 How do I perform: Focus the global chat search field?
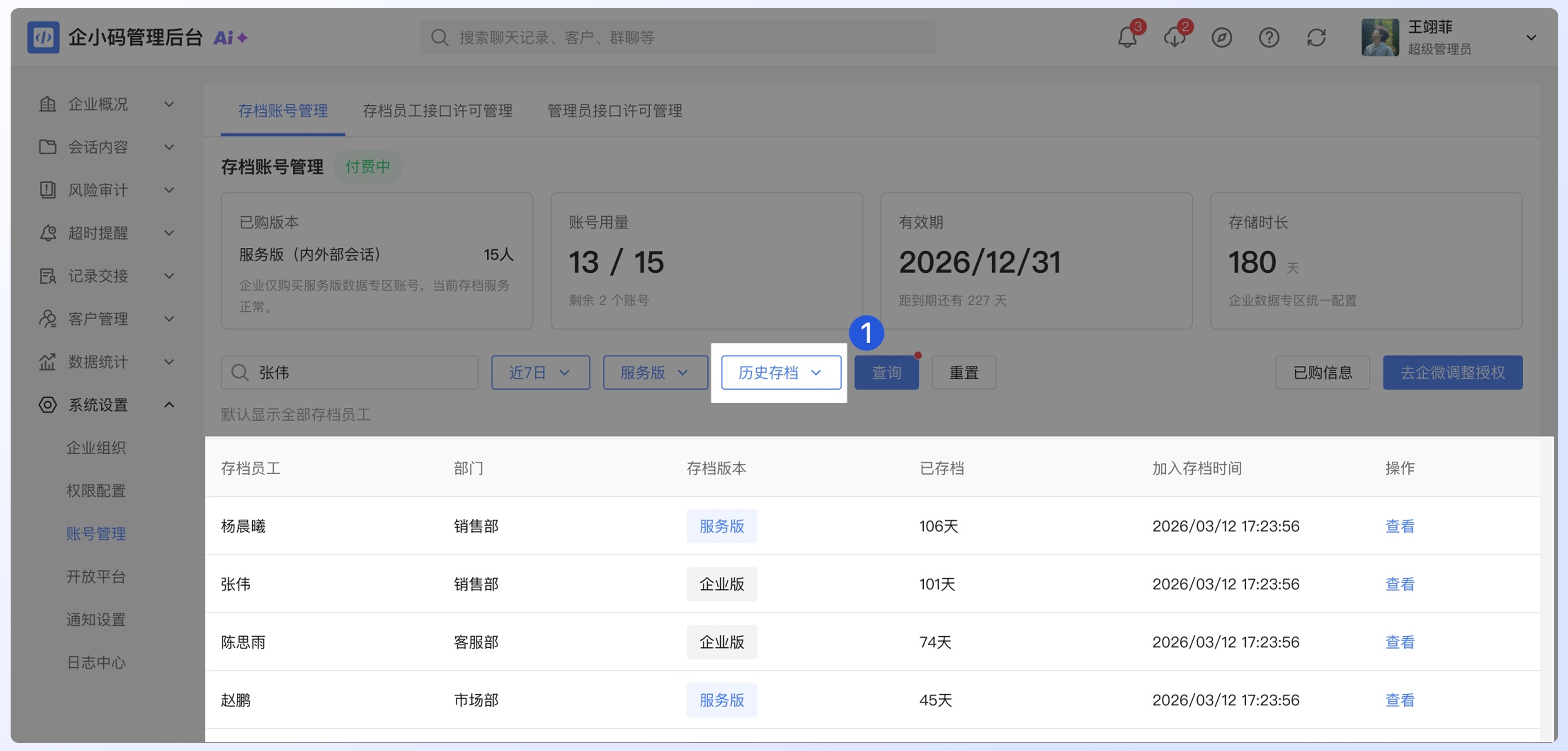677,38
